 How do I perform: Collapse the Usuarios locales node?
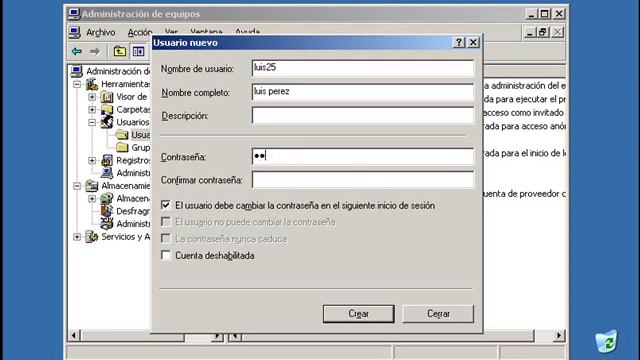point(92,122)
